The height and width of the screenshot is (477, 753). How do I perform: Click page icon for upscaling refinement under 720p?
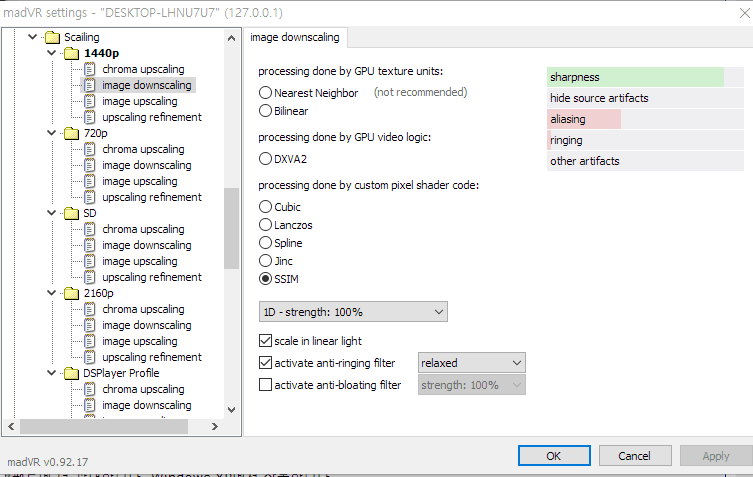point(90,197)
